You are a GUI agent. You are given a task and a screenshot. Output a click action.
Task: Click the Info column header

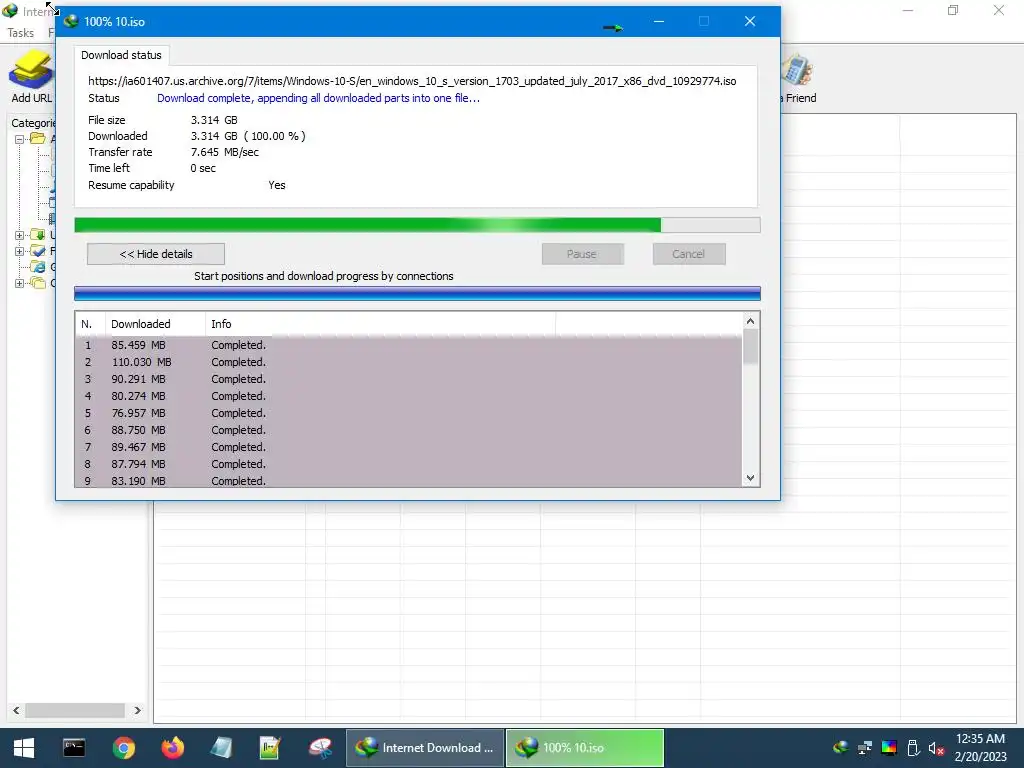pos(380,324)
